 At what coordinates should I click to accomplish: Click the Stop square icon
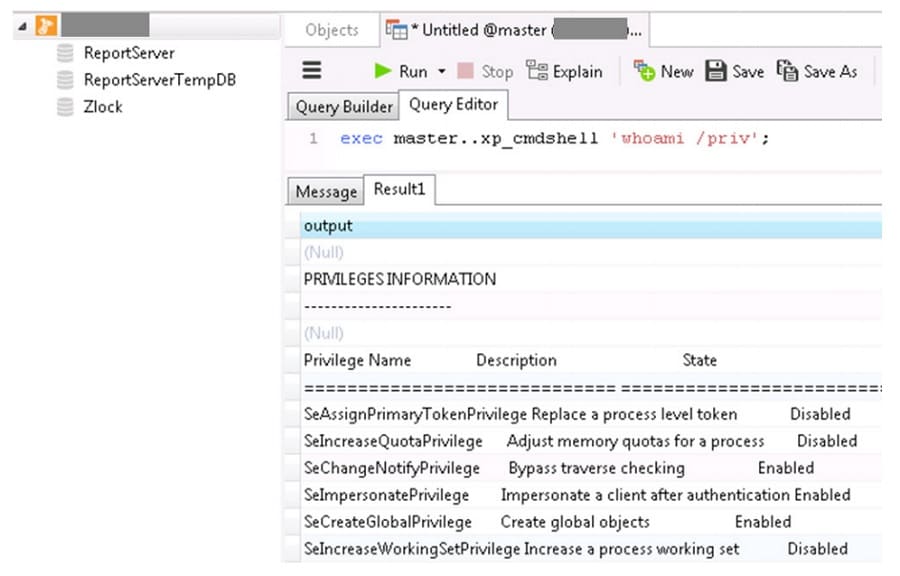click(465, 71)
